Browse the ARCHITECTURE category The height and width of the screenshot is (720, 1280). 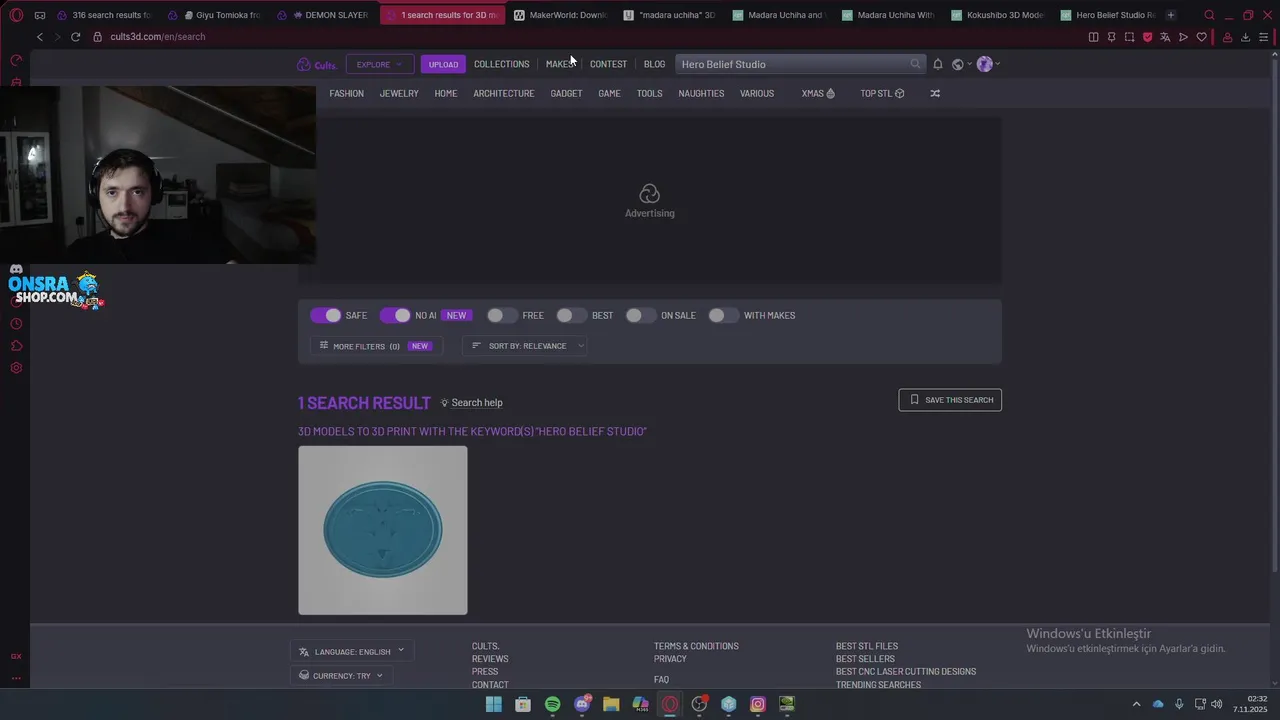pyautogui.click(x=504, y=93)
